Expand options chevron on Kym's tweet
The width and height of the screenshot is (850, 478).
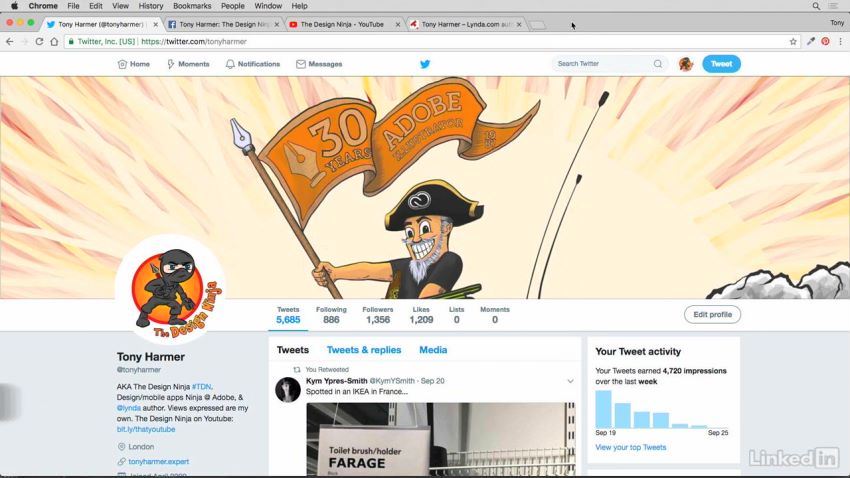click(570, 381)
